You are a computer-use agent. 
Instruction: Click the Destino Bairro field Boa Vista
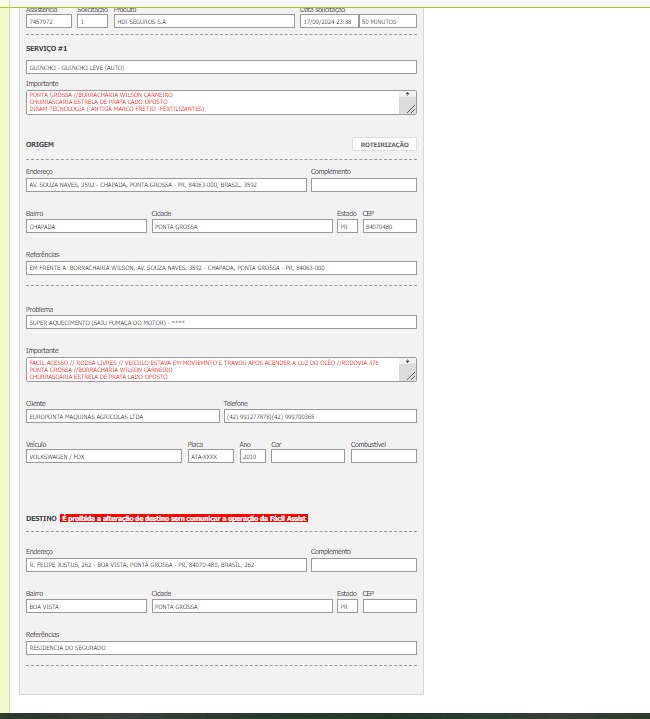[86, 606]
